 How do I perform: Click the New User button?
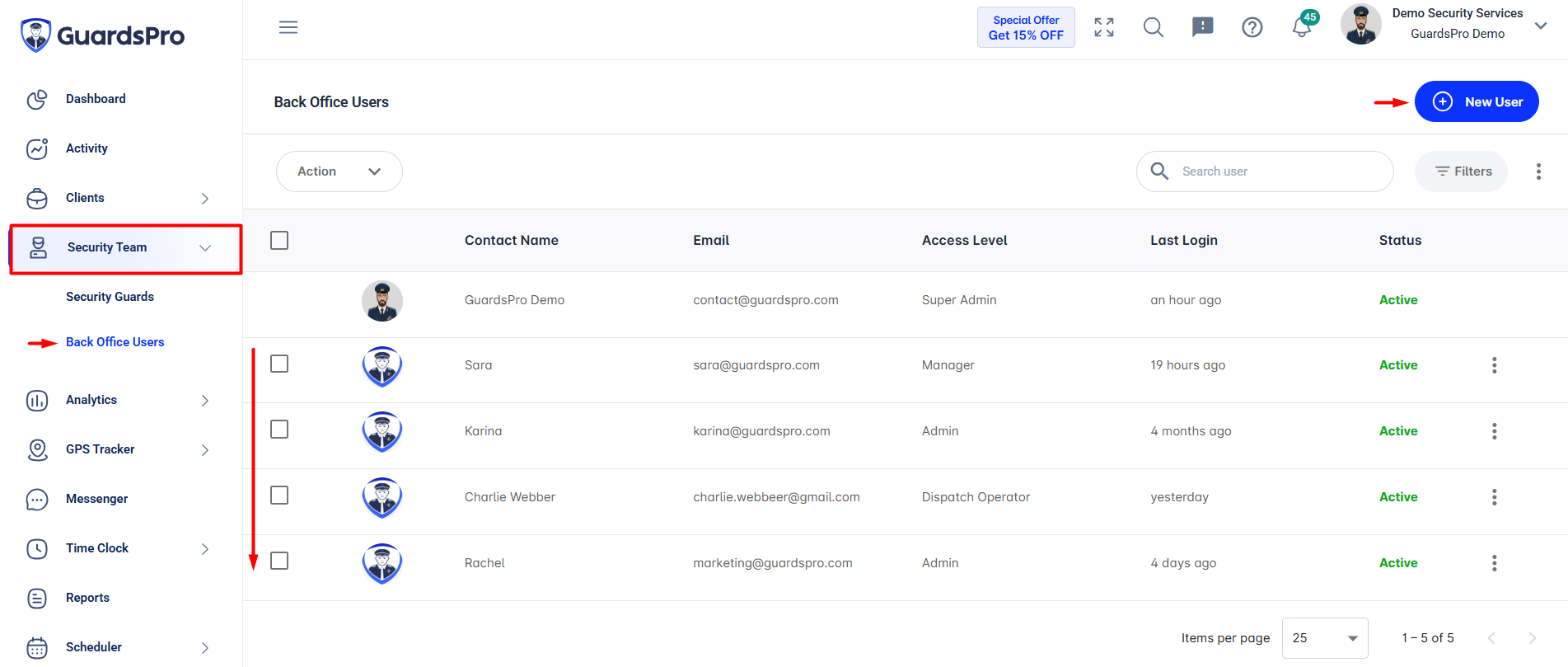pyautogui.click(x=1477, y=101)
